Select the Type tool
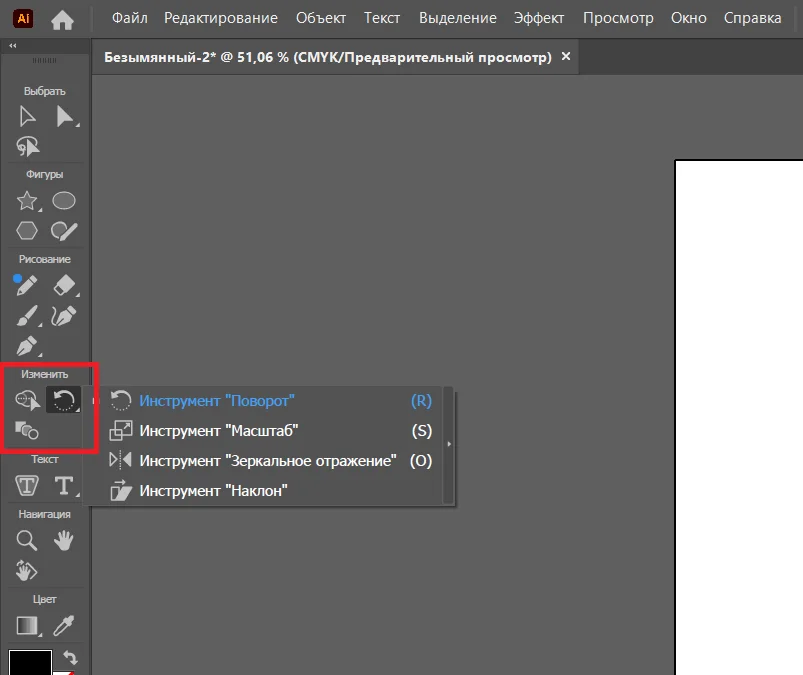This screenshot has height=675, width=803. pyautogui.click(x=64, y=485)
